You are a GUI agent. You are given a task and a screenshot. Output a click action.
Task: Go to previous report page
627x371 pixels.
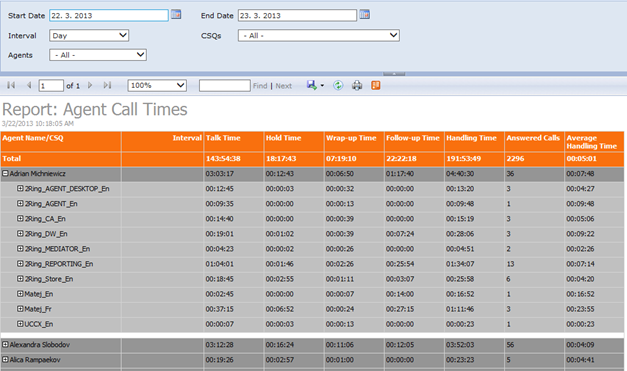click(x=29, y=85)
